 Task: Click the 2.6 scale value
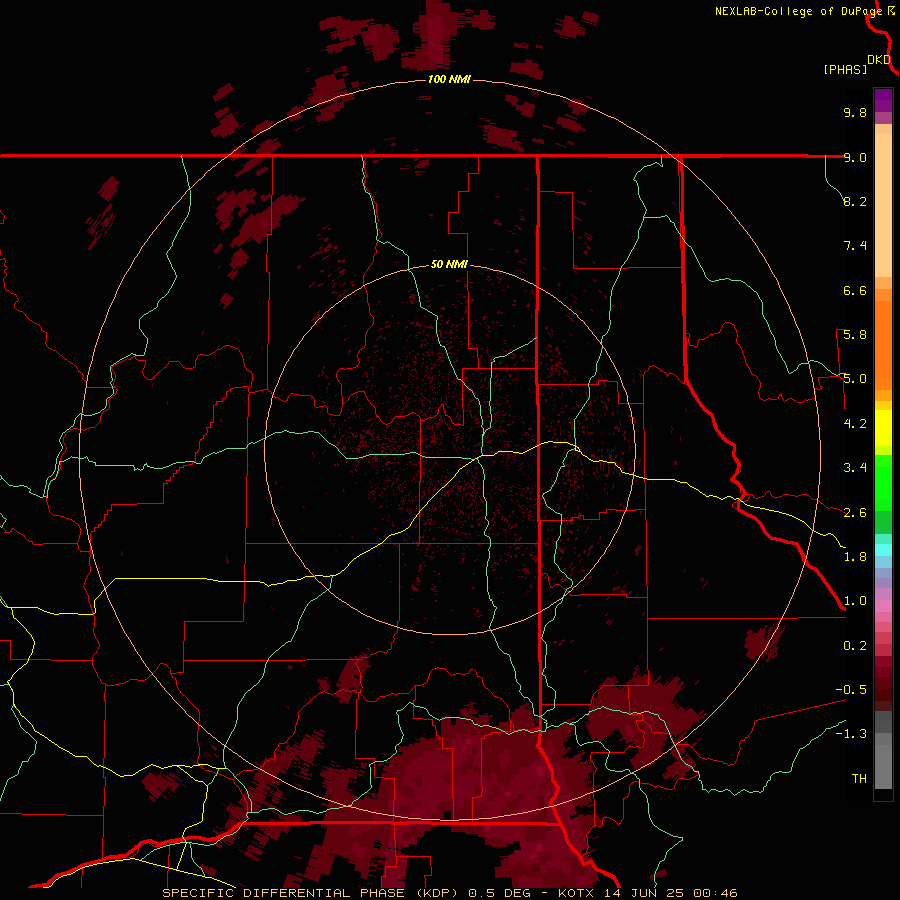click(x=855, y=513)
